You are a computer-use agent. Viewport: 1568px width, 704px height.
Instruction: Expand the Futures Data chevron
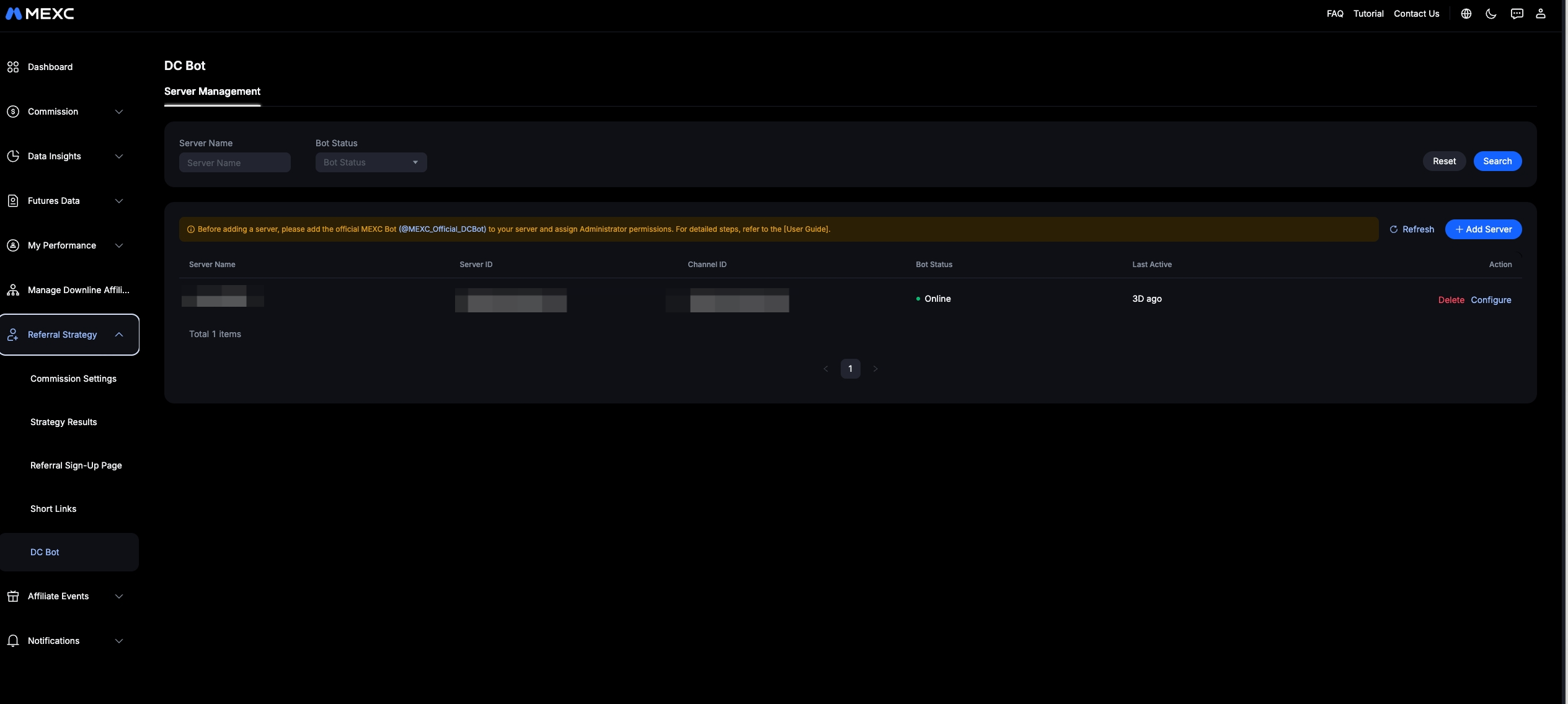point(119,201)
